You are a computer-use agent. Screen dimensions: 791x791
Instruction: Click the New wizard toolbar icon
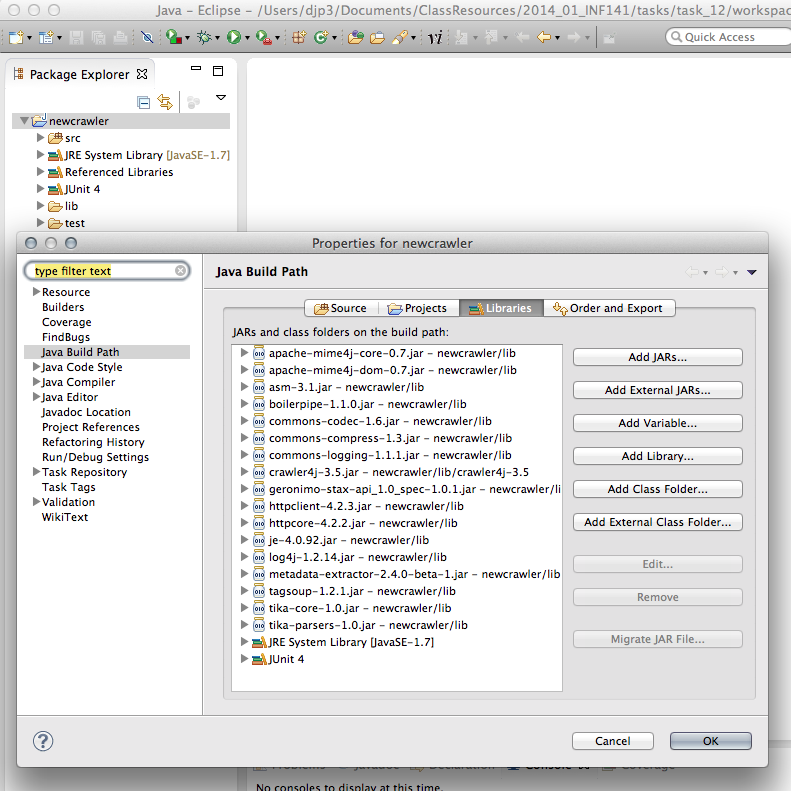16,37
